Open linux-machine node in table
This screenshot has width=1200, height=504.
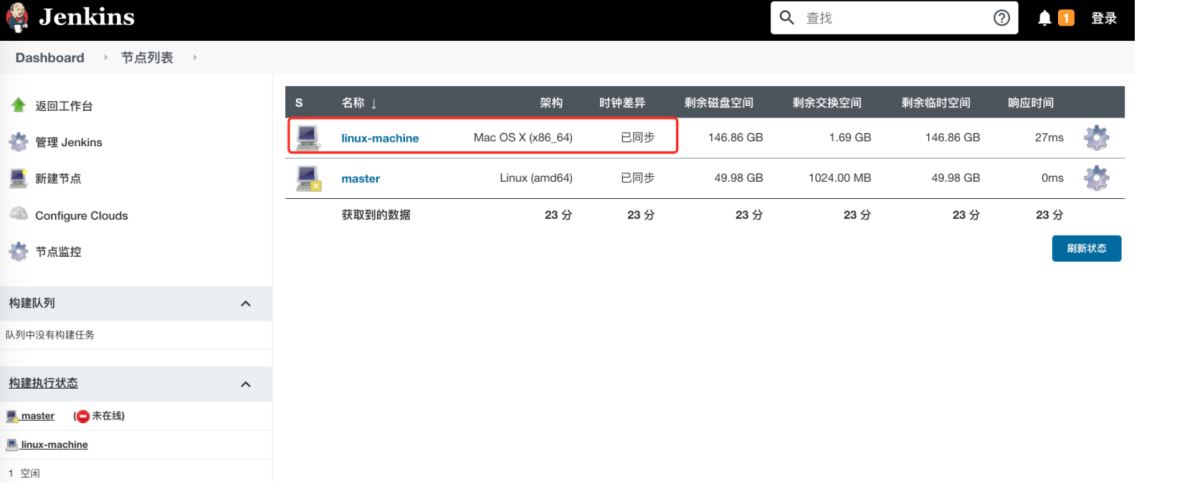click(380, 138)
